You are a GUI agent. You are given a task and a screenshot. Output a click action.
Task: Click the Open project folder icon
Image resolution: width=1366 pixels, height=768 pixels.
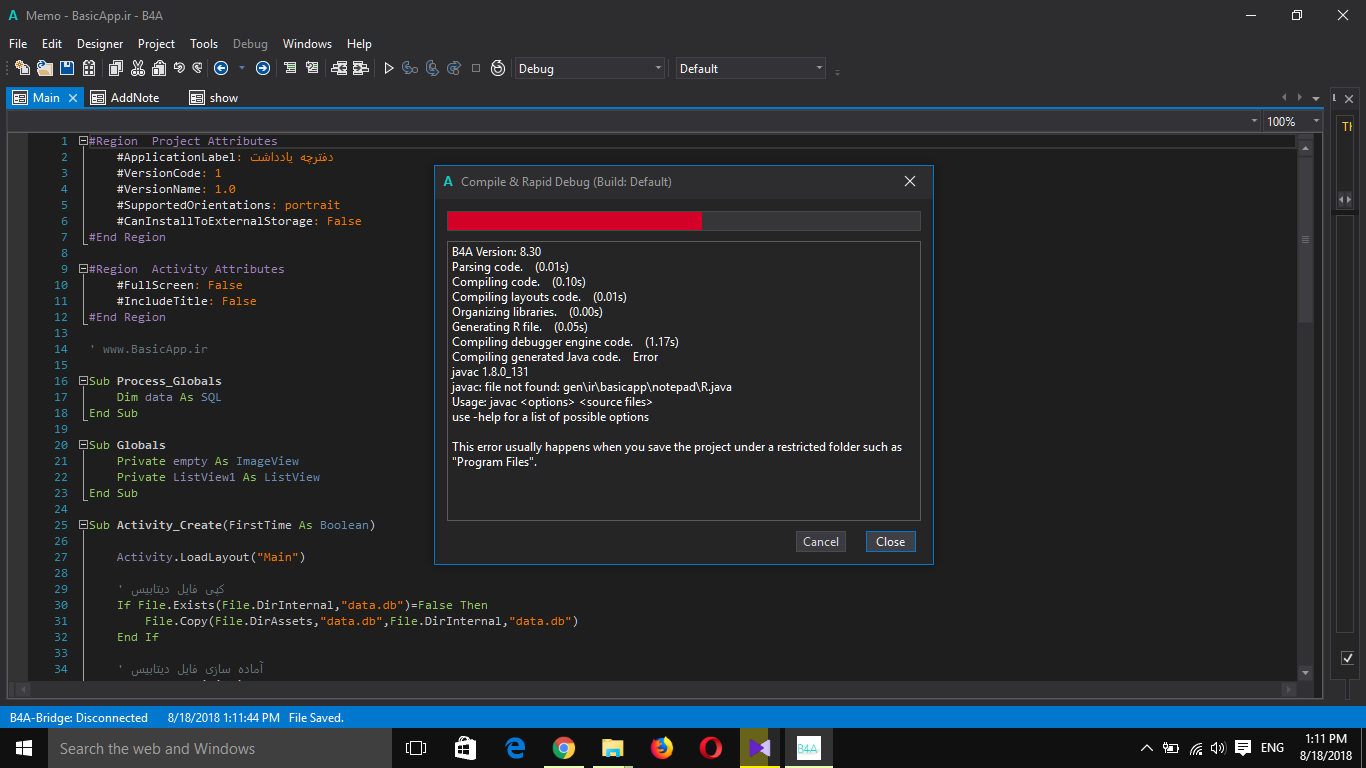coord(44,68)
